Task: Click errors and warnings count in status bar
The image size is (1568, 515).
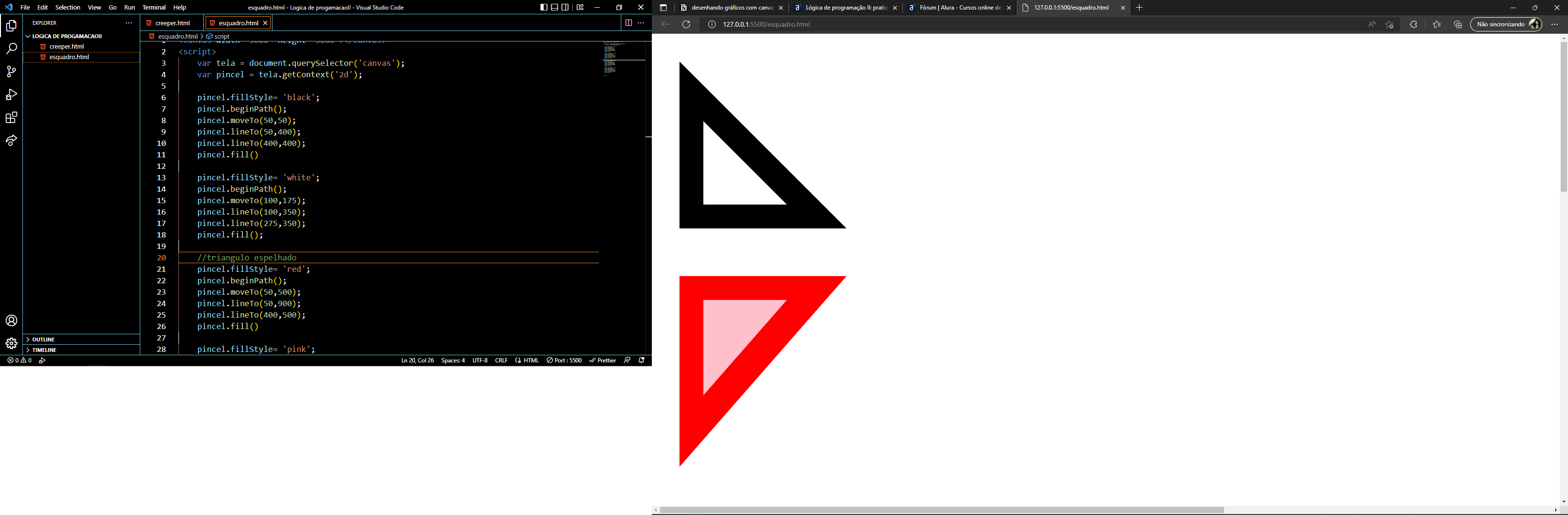Action: (20, 360)
